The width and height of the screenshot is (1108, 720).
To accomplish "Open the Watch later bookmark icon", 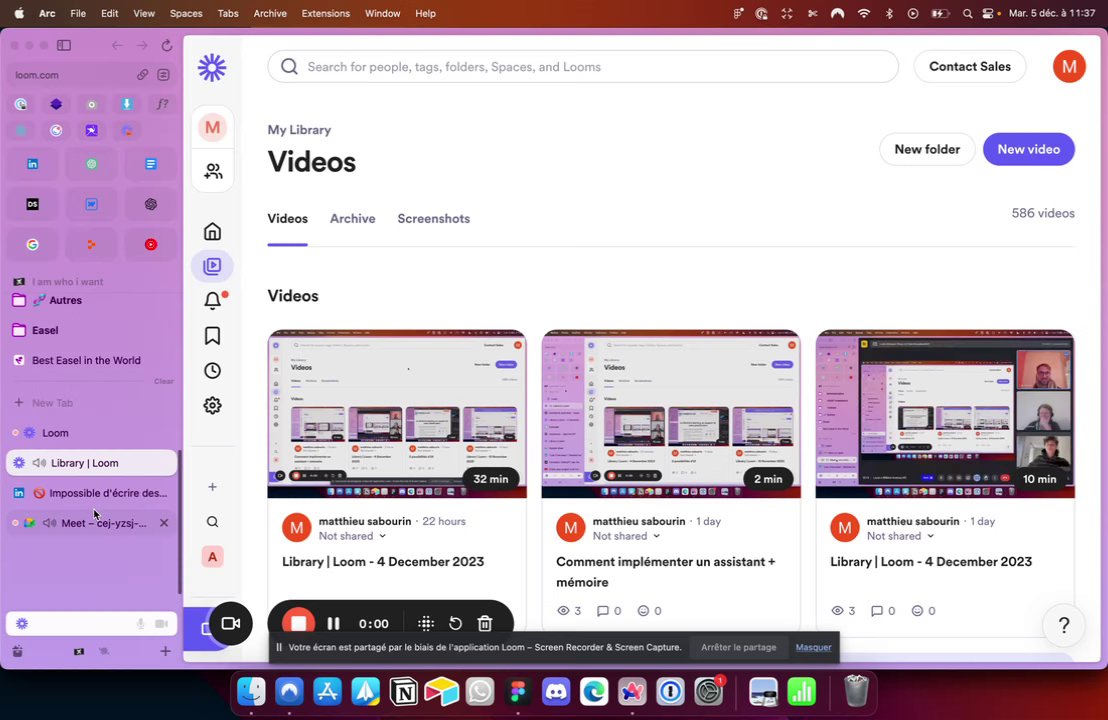I will (212, 336).
